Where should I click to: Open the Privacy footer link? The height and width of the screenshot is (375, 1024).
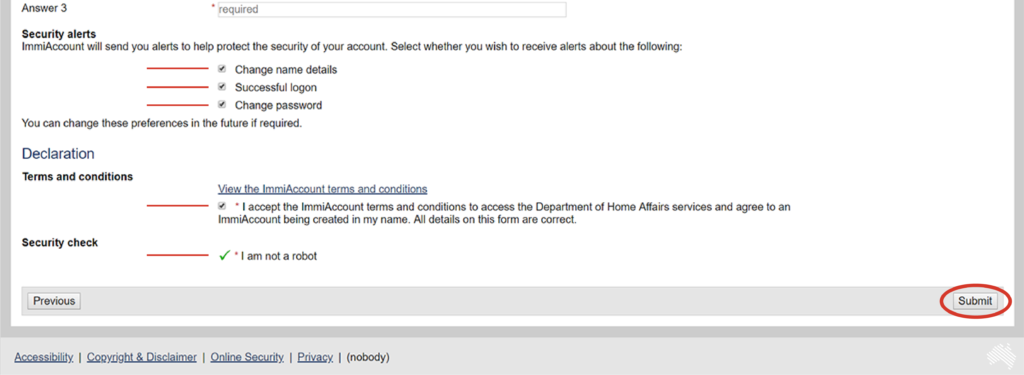315,357
